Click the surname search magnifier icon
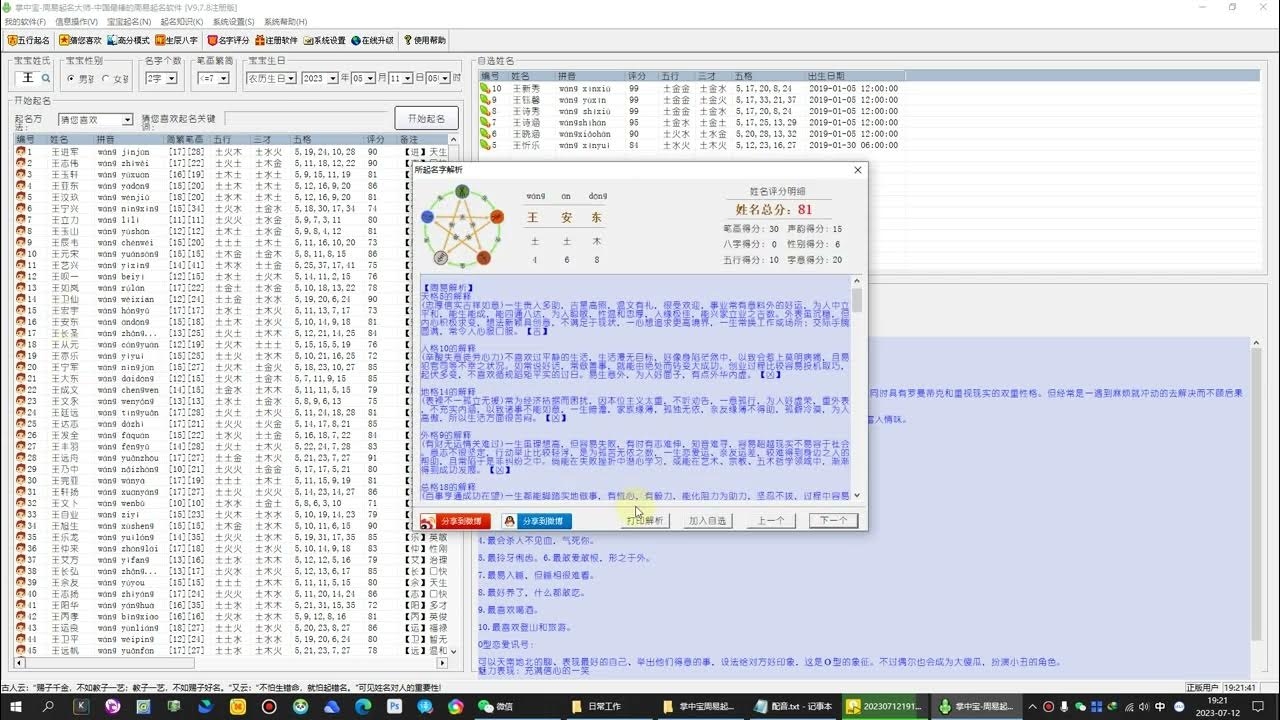This screenshot has width=1280, height=720. pyautogui.click(x=46, y=78)
